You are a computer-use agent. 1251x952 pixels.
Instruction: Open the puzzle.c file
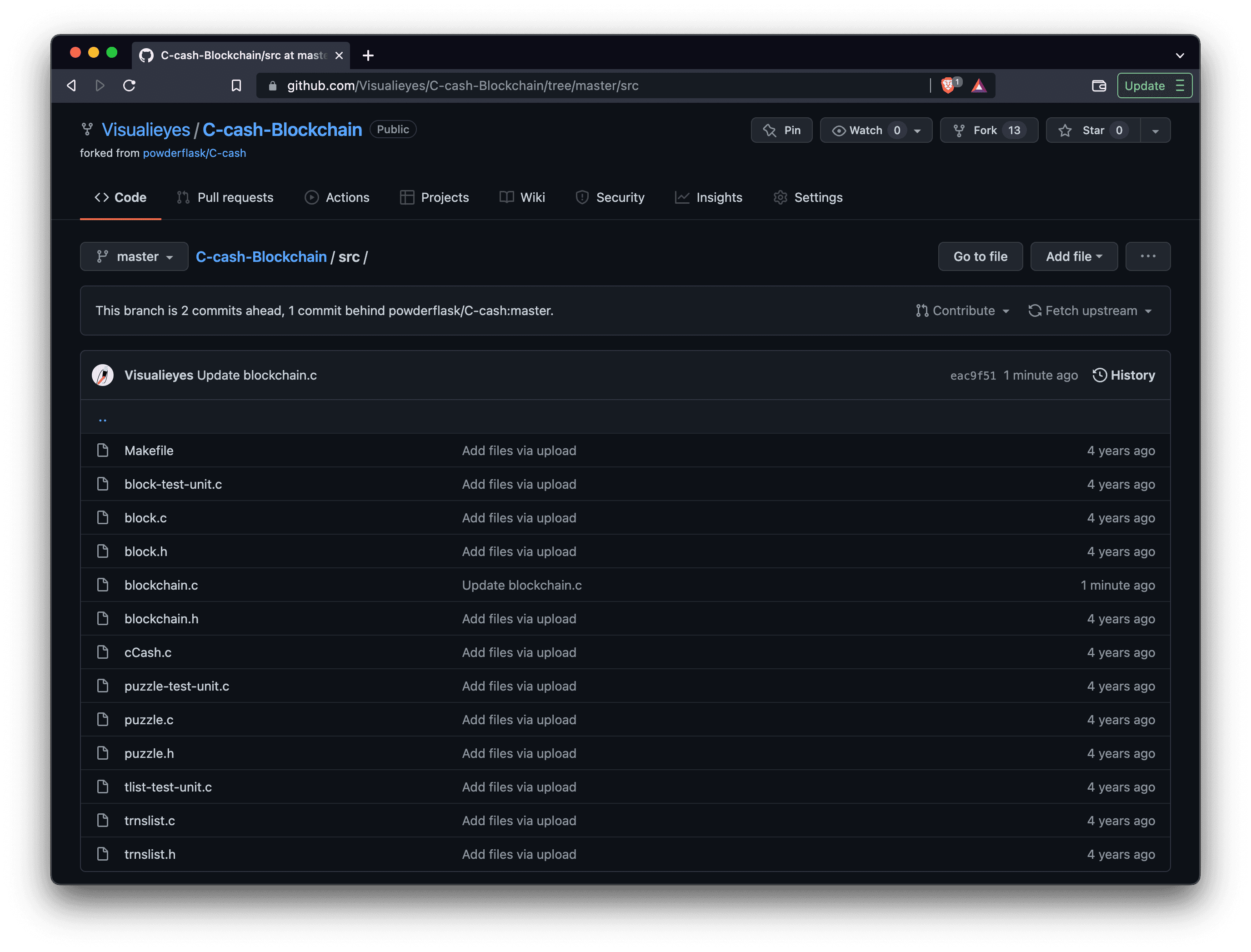coord(149,720)
